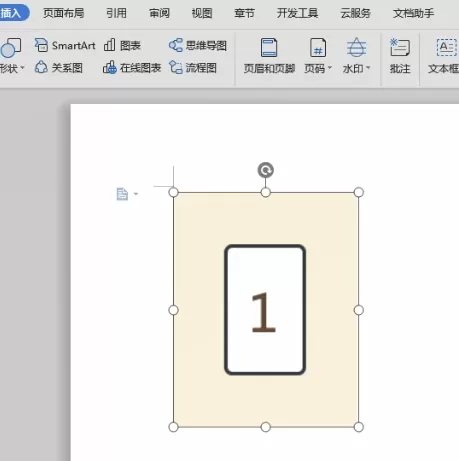459x461 pixels.
Task: Switch to the 审阅 review tab
Action: pos(159,13)
